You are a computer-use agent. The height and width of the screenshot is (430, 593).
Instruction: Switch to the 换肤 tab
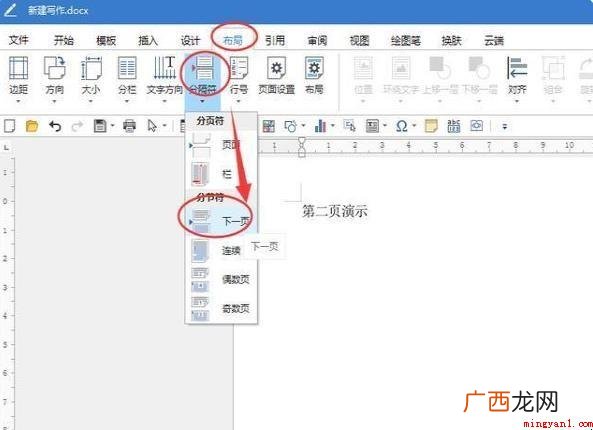(x=452, y=40)
